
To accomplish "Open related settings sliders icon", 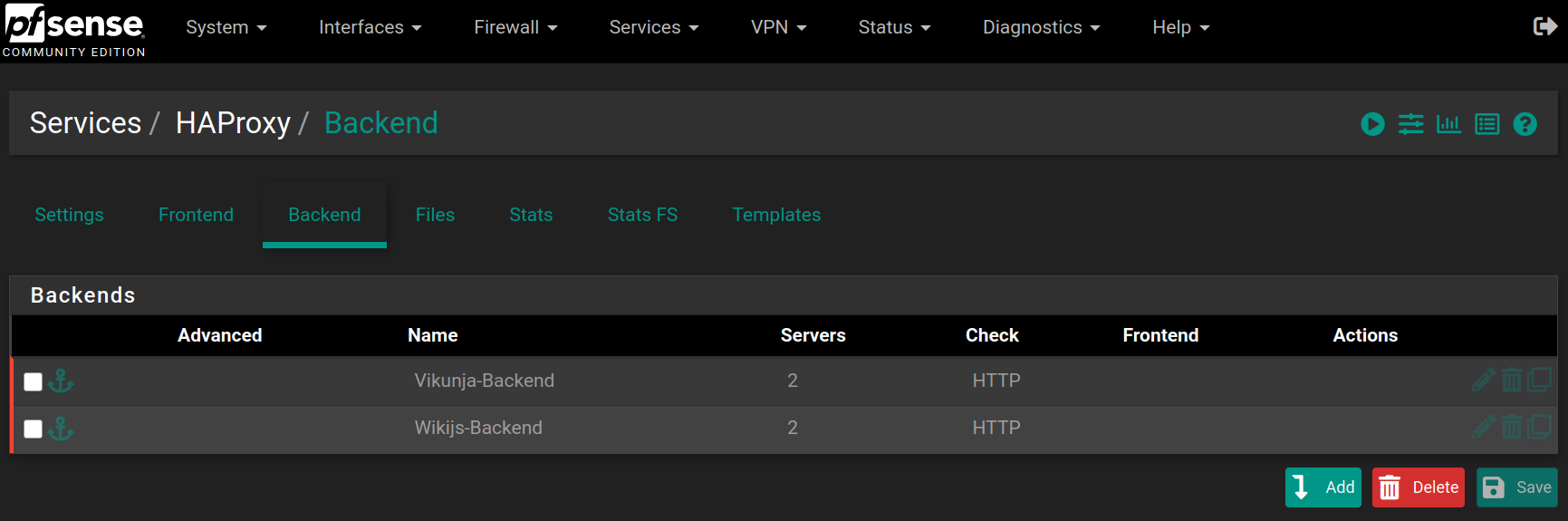I will [x=1410, y=124].
